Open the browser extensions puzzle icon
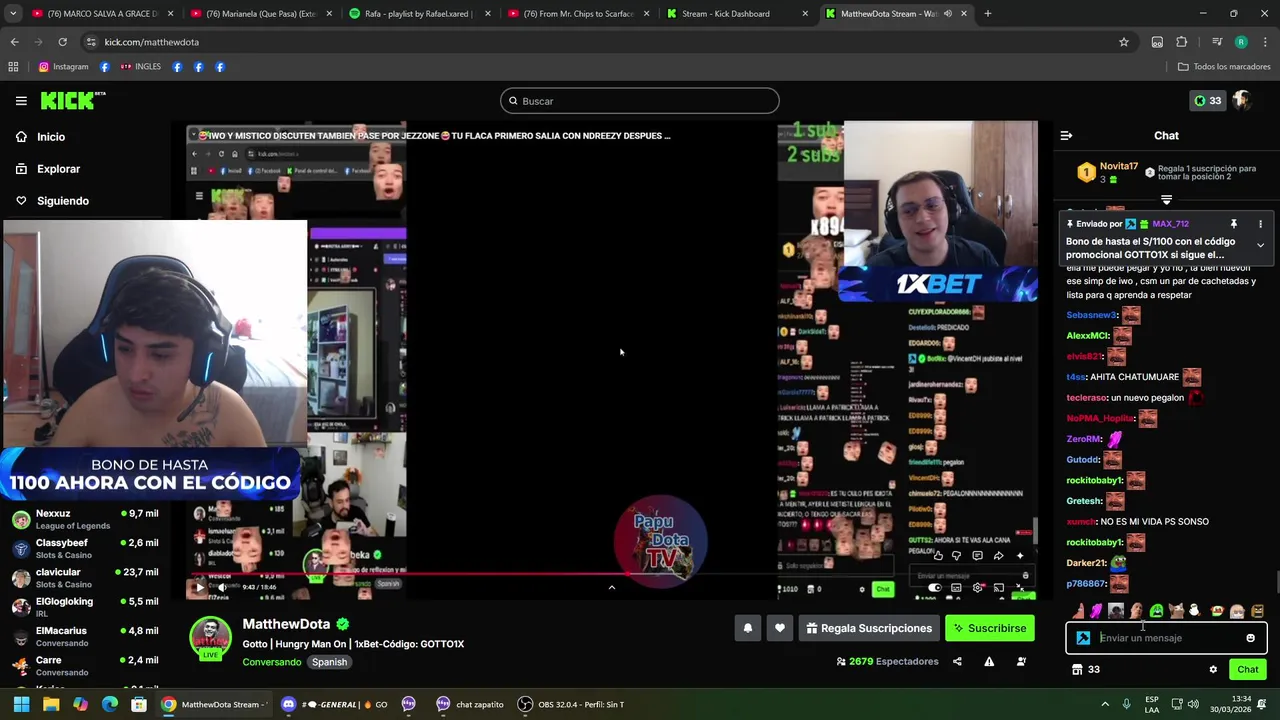This screenshot has width=1280, height=720. [1182, 42]
